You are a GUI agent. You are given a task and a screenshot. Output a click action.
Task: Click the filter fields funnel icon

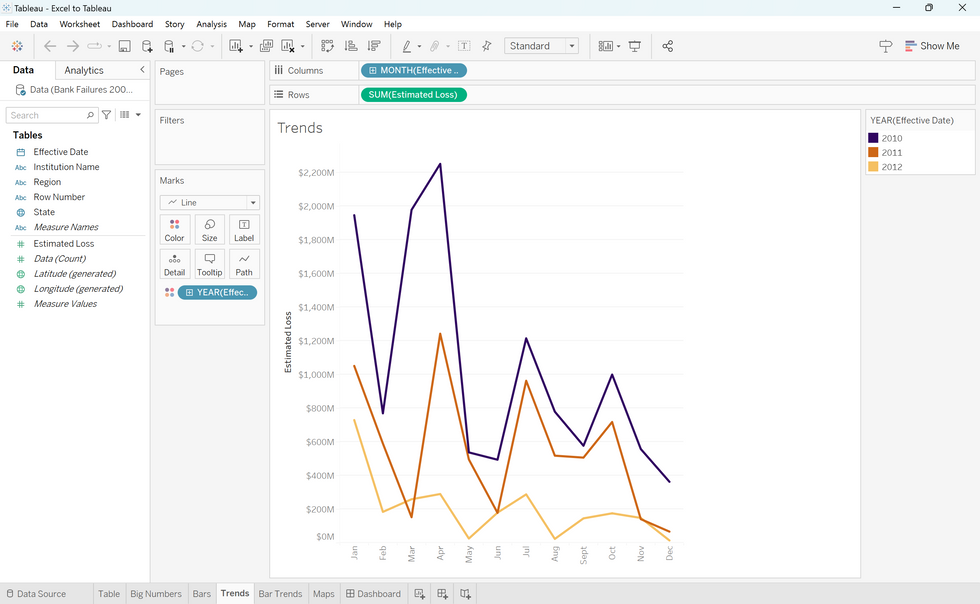pos(107,115)
